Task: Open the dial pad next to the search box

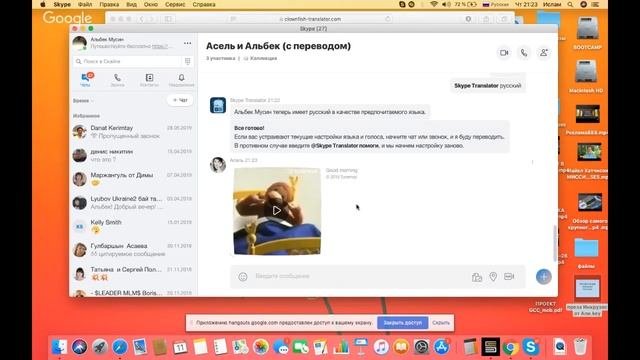Action: [x=187, y=61]
